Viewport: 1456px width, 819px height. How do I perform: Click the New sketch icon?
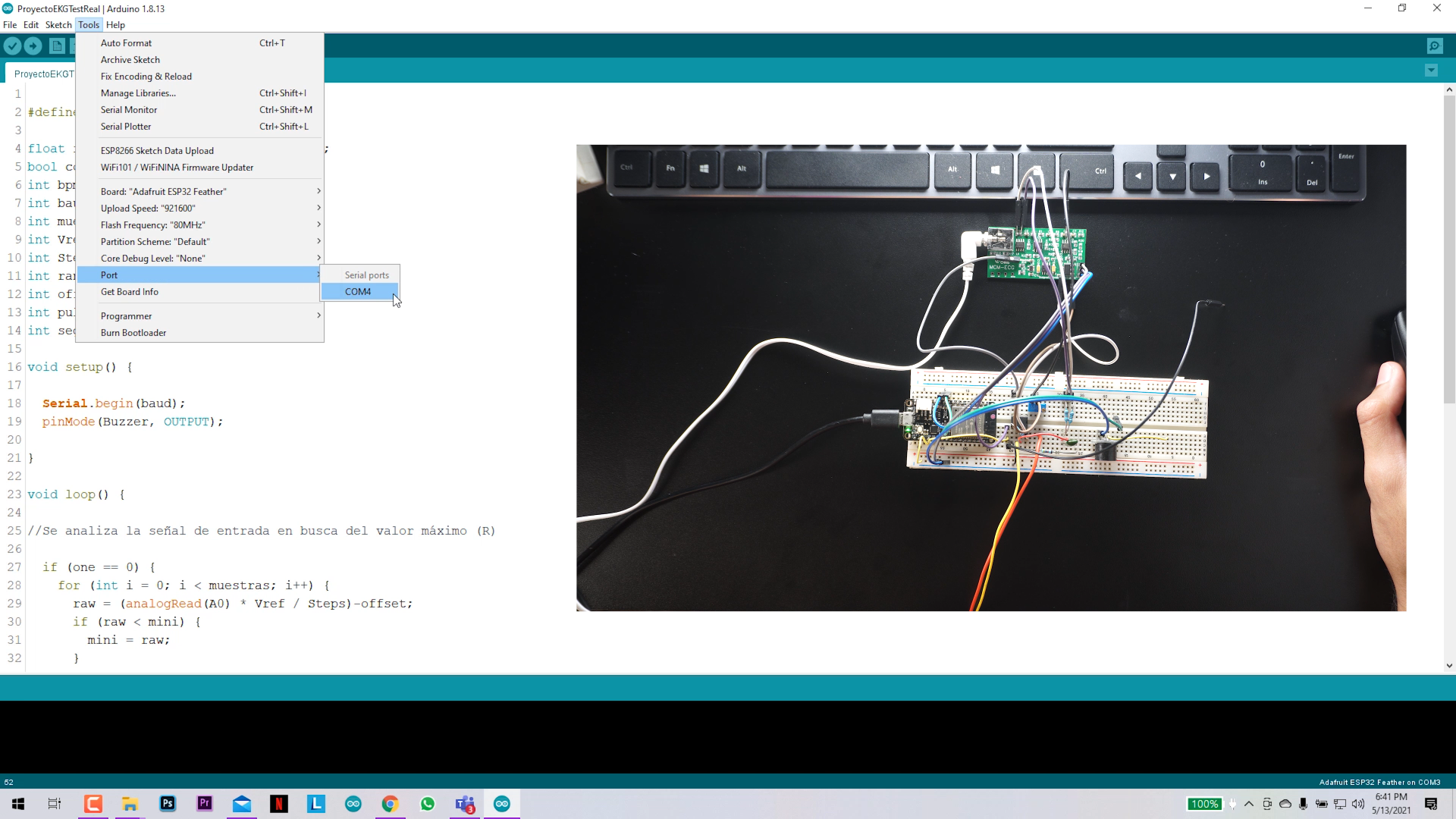point(57,45)
